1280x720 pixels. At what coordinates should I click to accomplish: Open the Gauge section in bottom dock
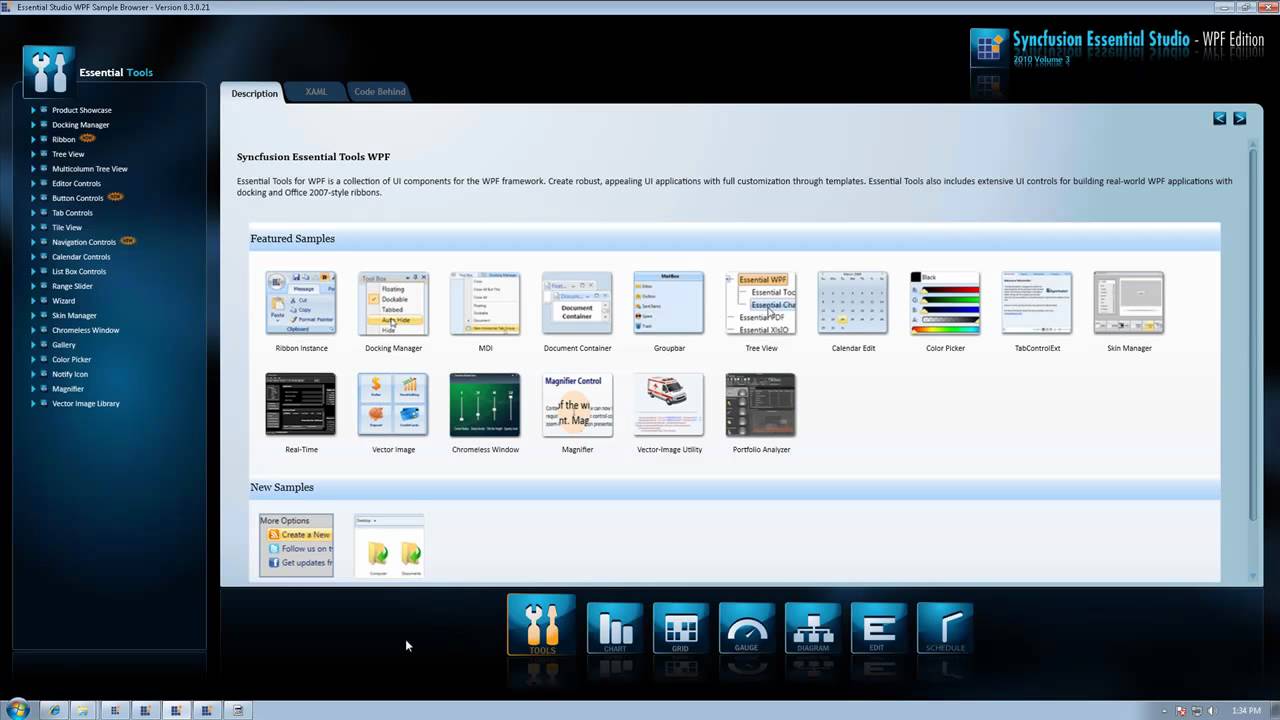pos(747,628)
